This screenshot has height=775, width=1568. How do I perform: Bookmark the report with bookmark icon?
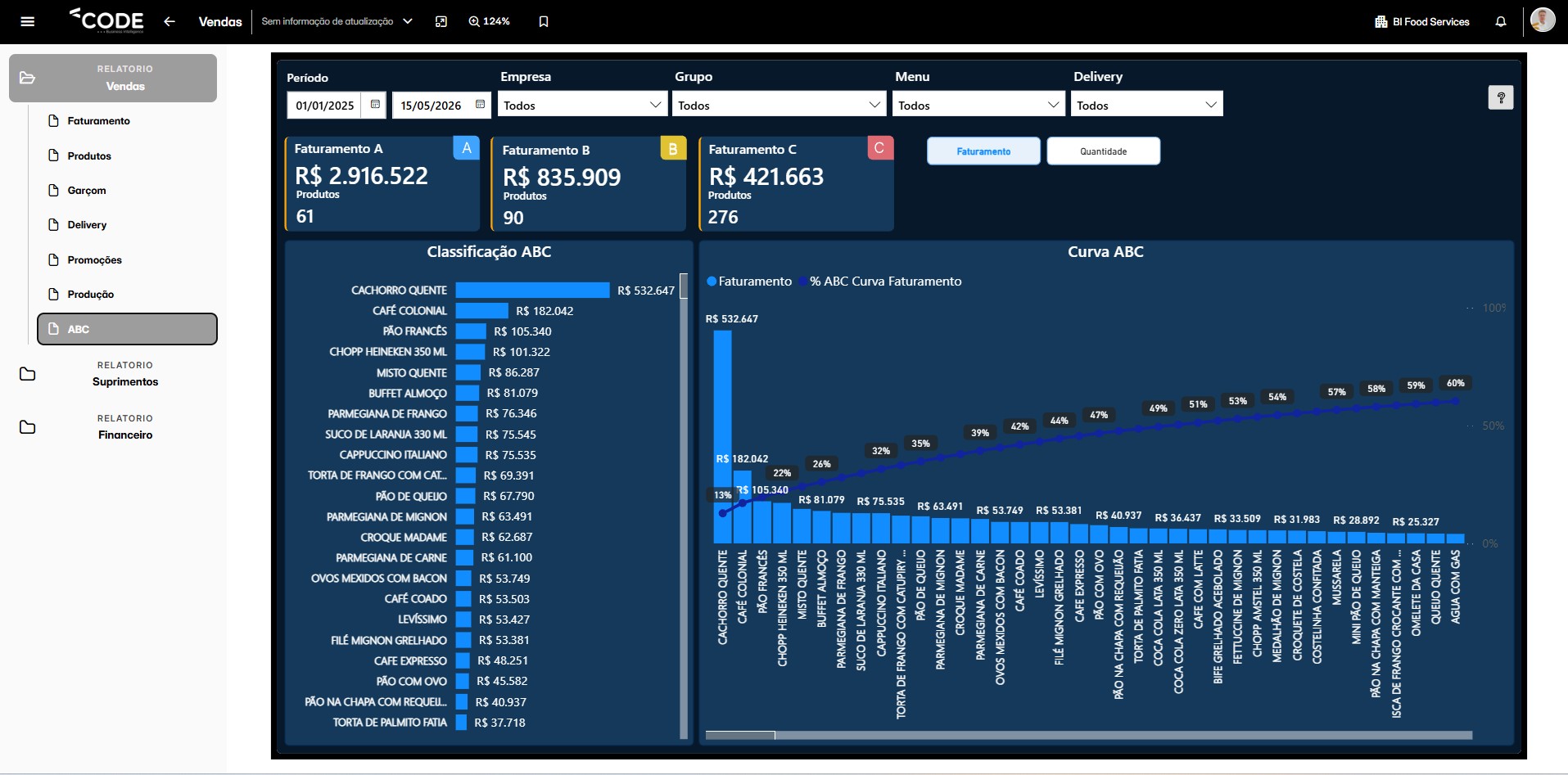544,21
